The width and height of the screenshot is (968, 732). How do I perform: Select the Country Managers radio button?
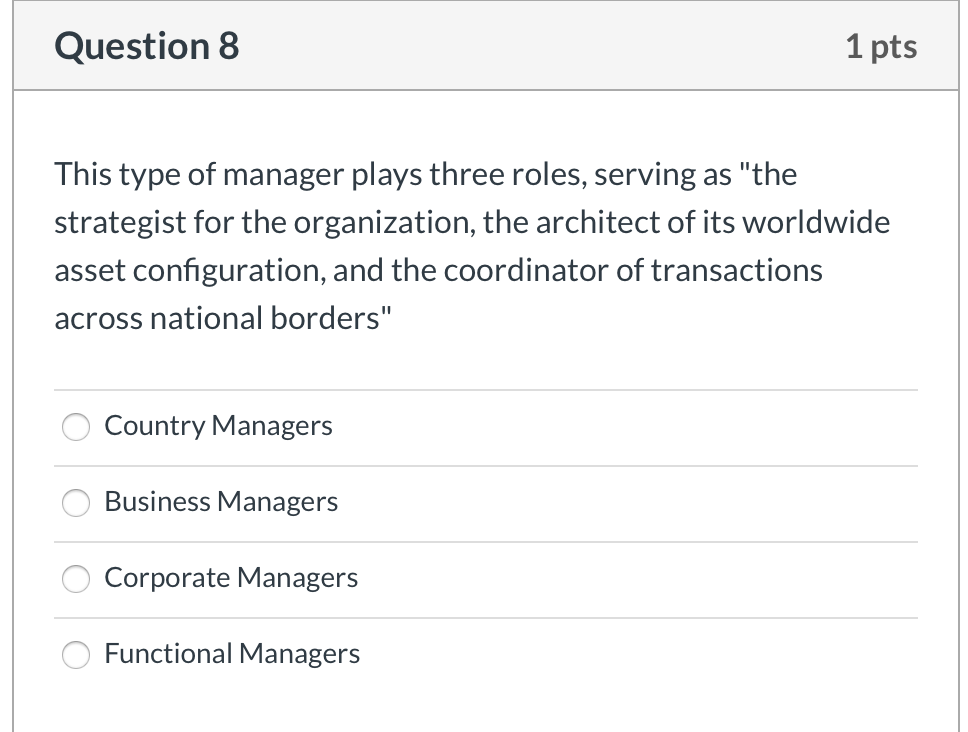(x=76, y=427)
